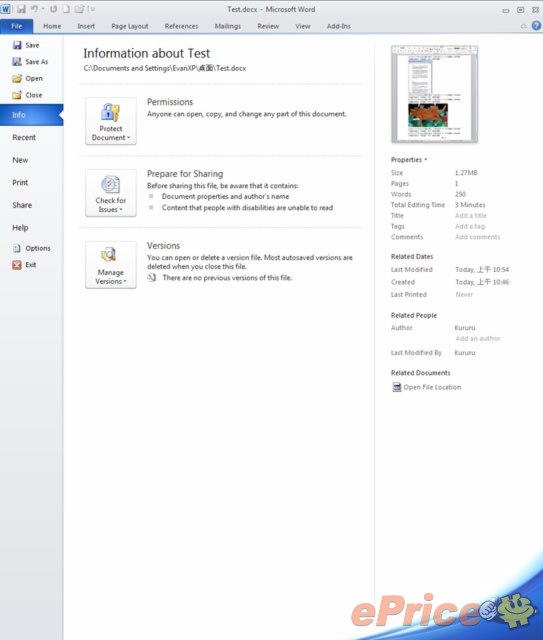543x640 pixels.
Task: Open the Help section in backstage
Action: 20,228
